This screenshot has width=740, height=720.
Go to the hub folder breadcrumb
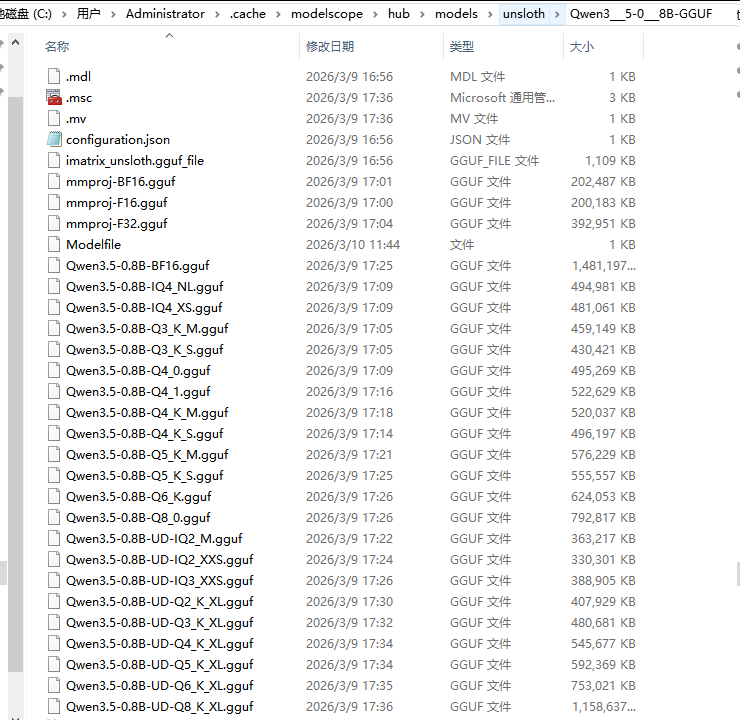[x=399, y=14]
